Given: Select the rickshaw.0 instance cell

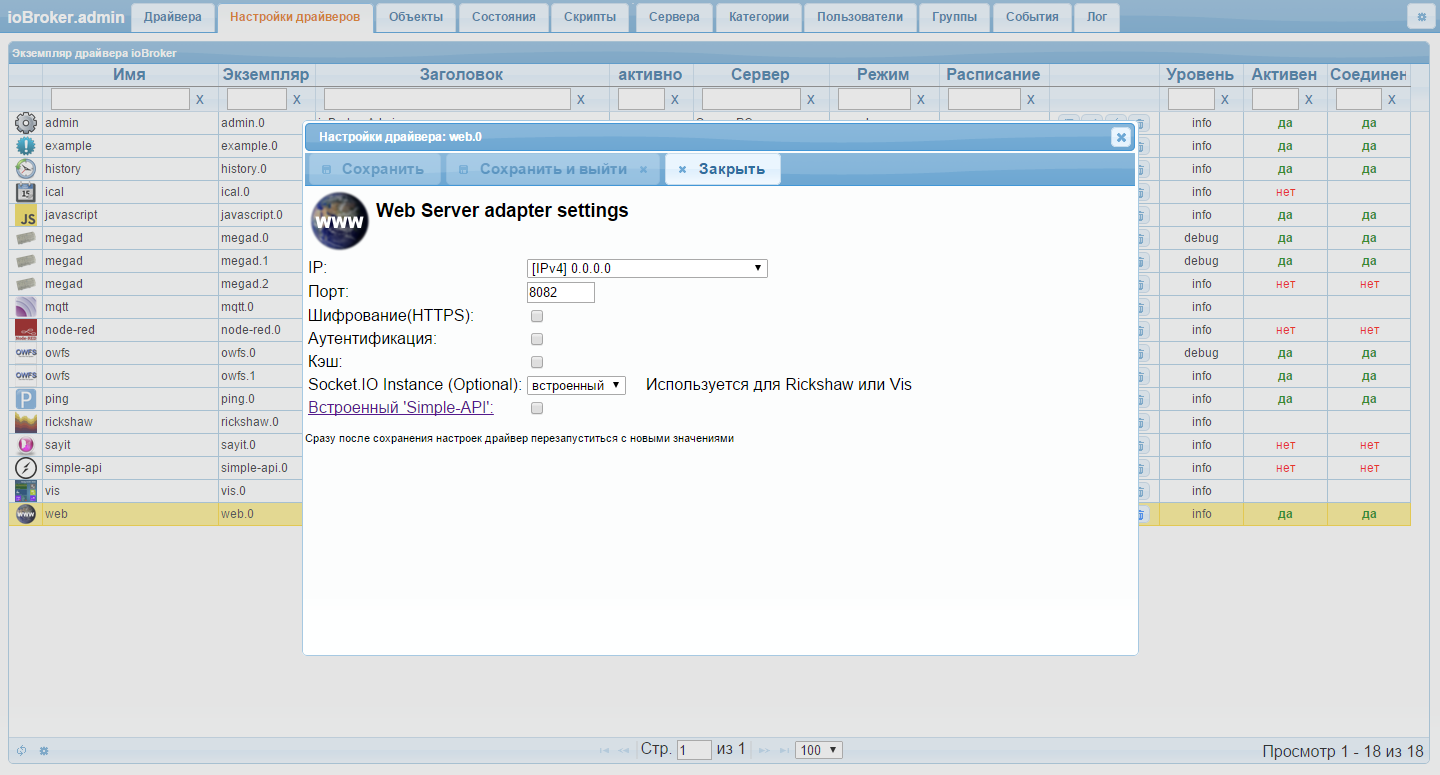Looking at the screenshot, I should click(260, 422).
